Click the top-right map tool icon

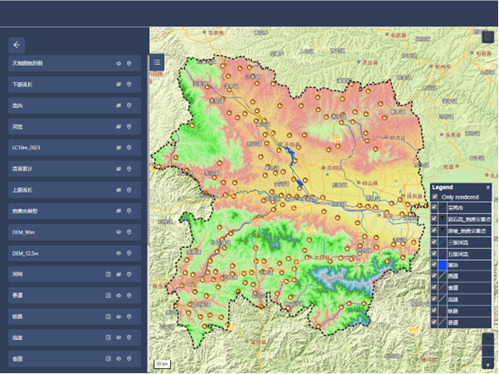point(488,37)
